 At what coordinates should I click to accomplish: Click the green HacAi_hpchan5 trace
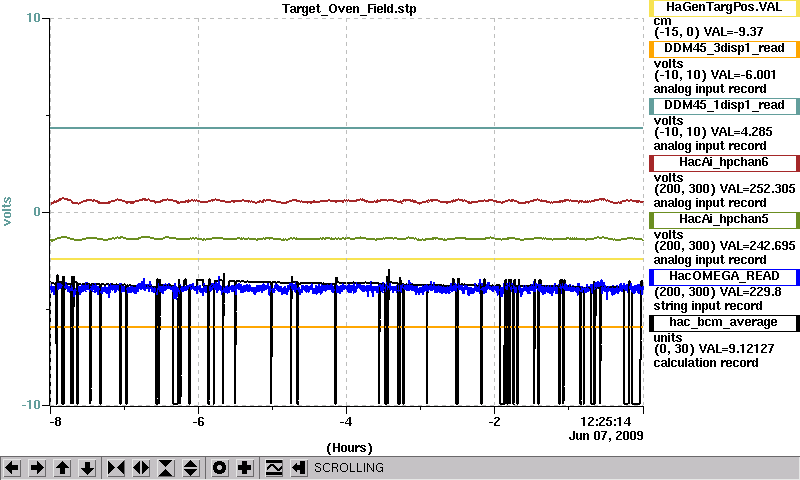tap(346, 238)
